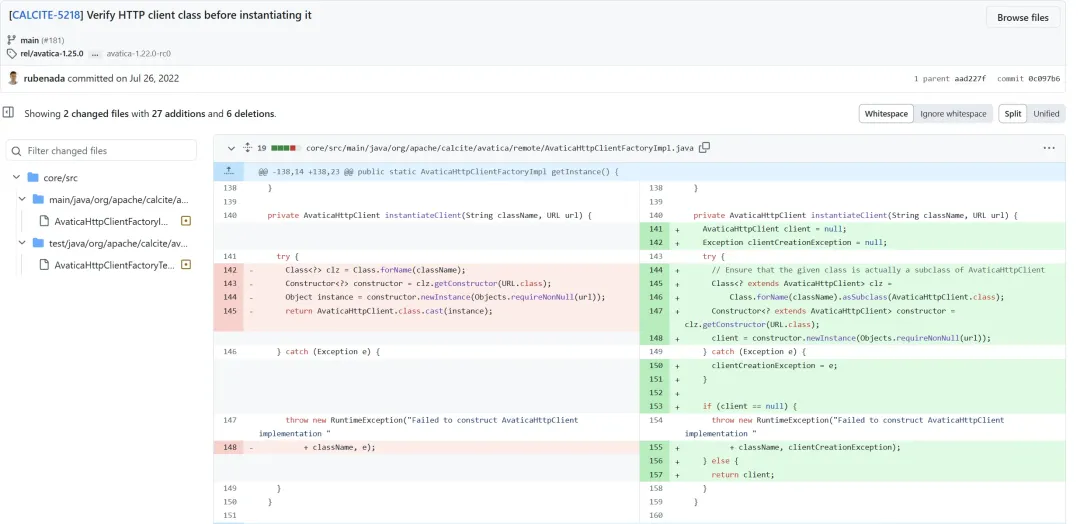Select Ignore whitespace option
The image size is (1080, 524).
tap(953, 114)
